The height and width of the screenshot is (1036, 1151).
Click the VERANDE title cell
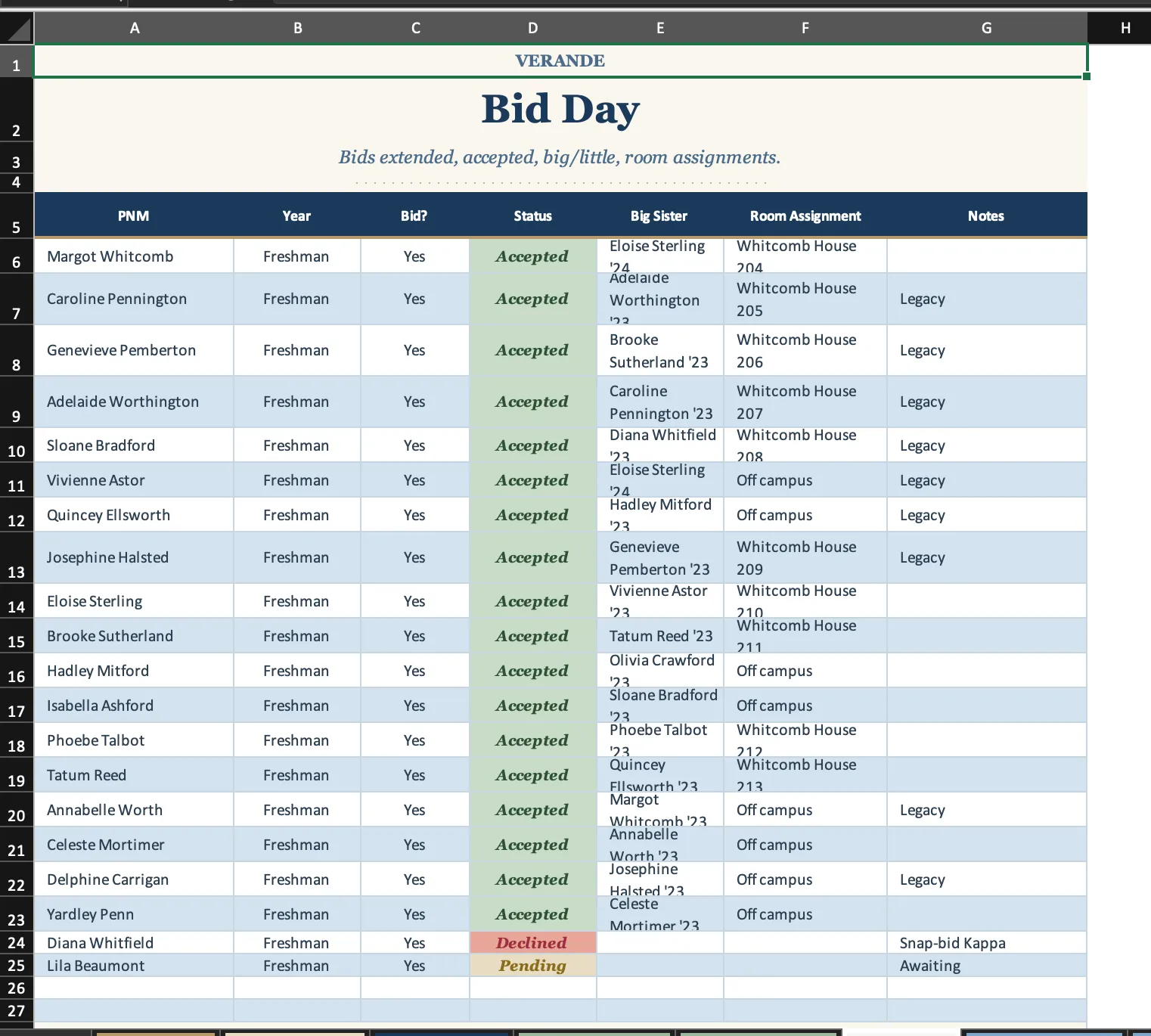[560, 60]
